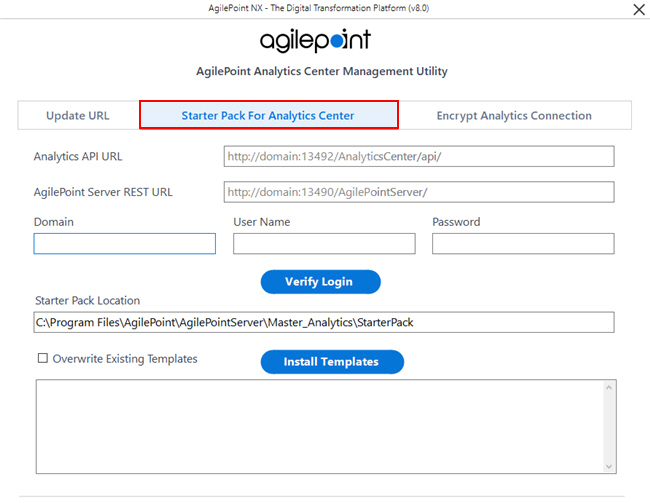650x503 pixels.
Task: Click the log area scroll up arrow
Action: pos(609,387)
